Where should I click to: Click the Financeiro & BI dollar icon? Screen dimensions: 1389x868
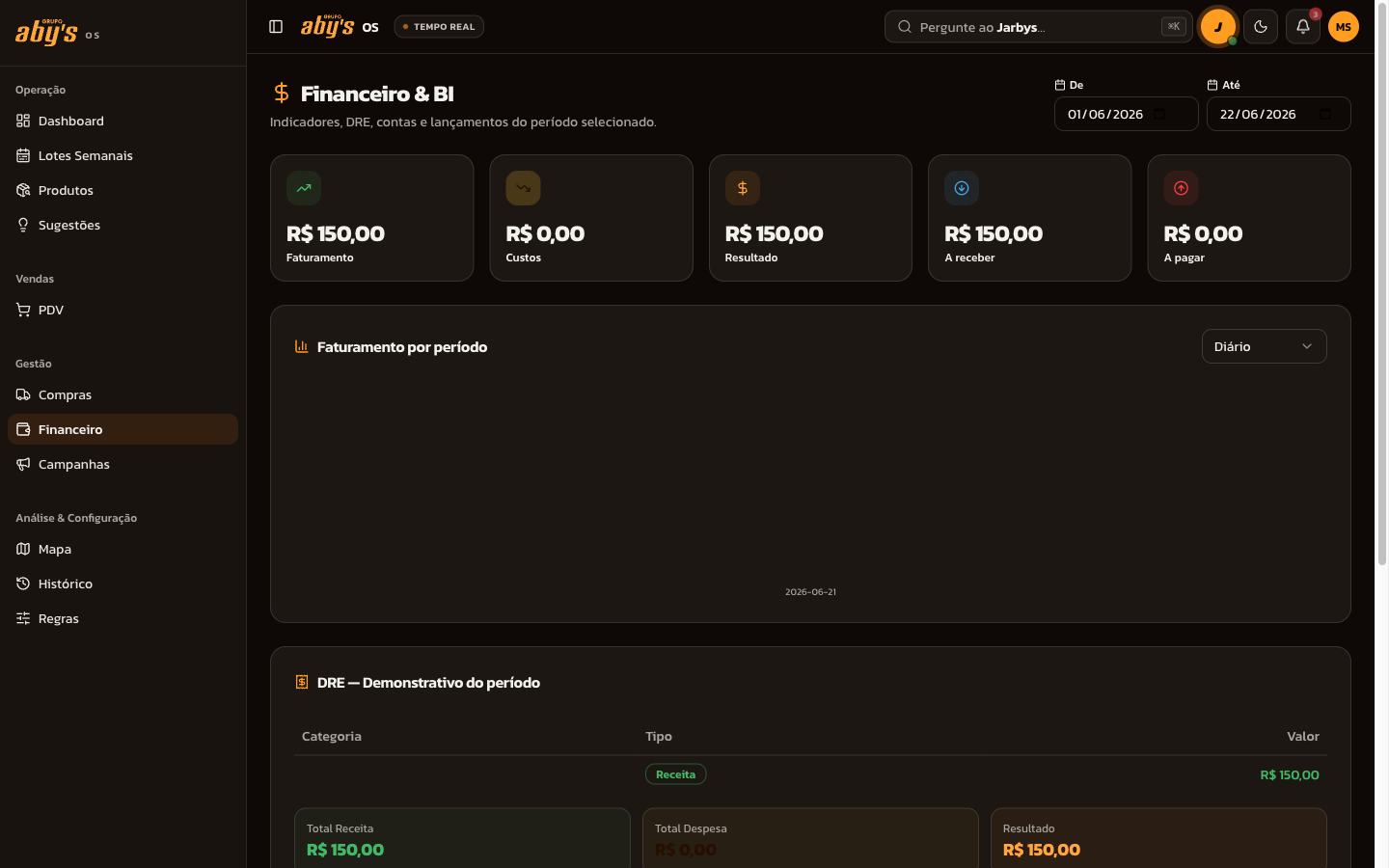[282, 93]
